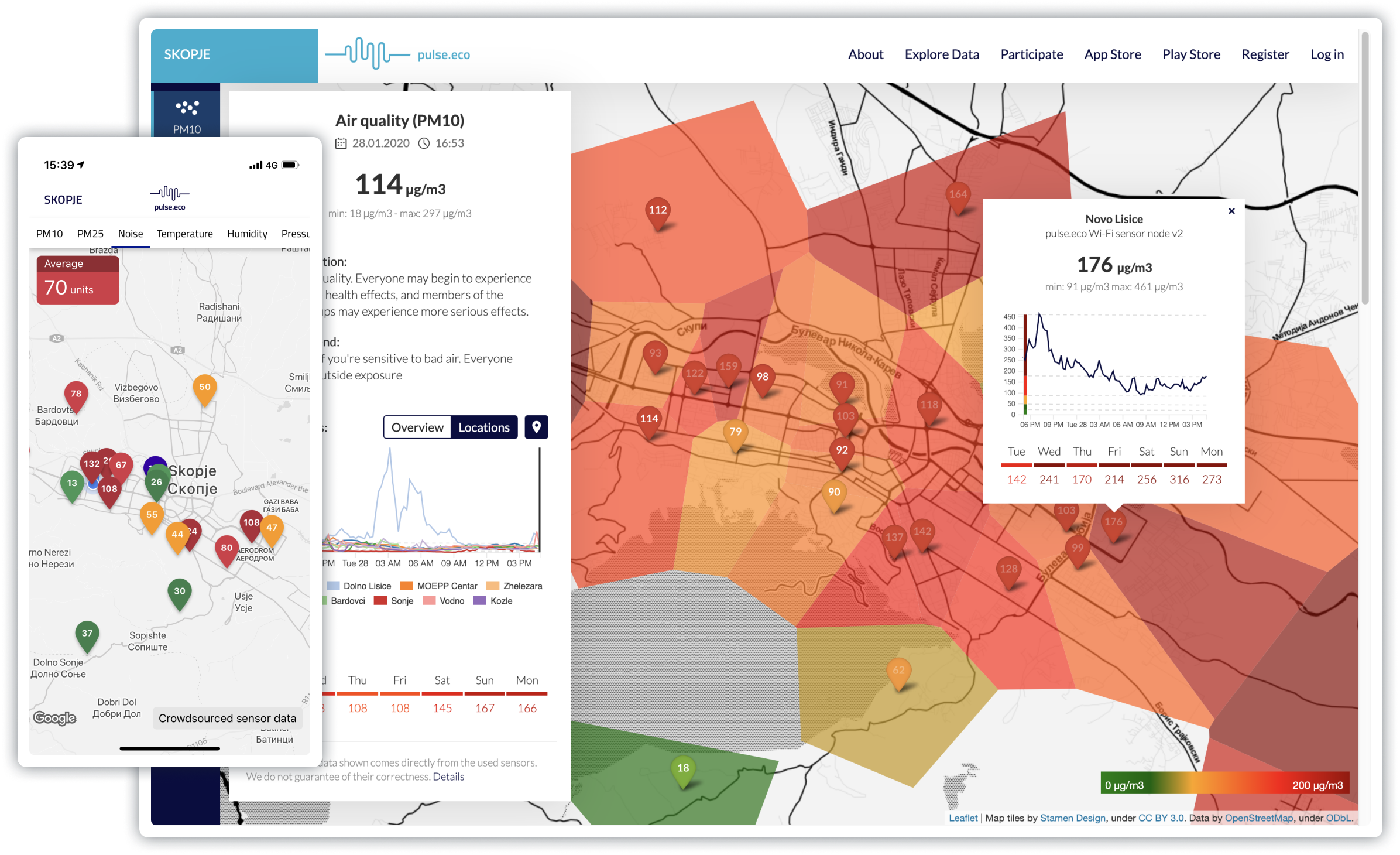
Task: Toggle Sonje legend series
Action: coord(393,601)
